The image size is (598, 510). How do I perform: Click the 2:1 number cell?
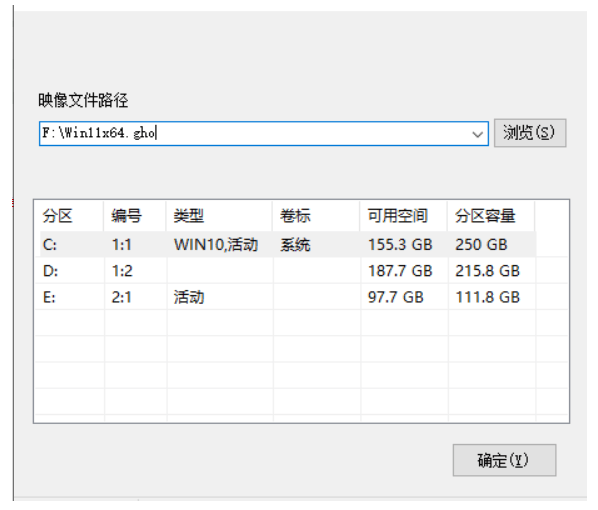(122, 297)
